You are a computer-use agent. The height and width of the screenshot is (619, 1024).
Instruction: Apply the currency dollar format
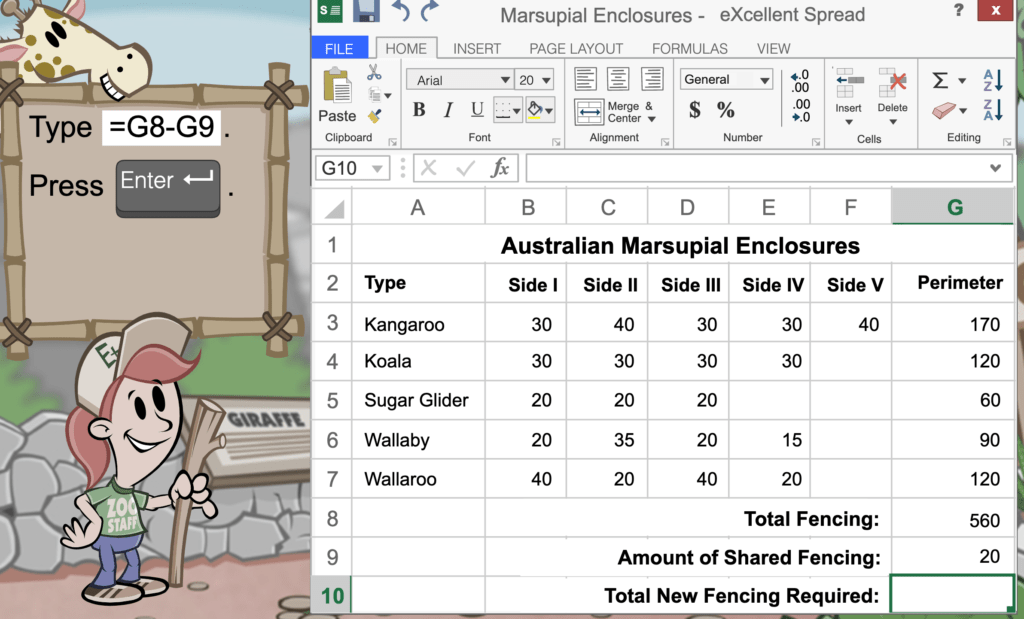[694, 110]
